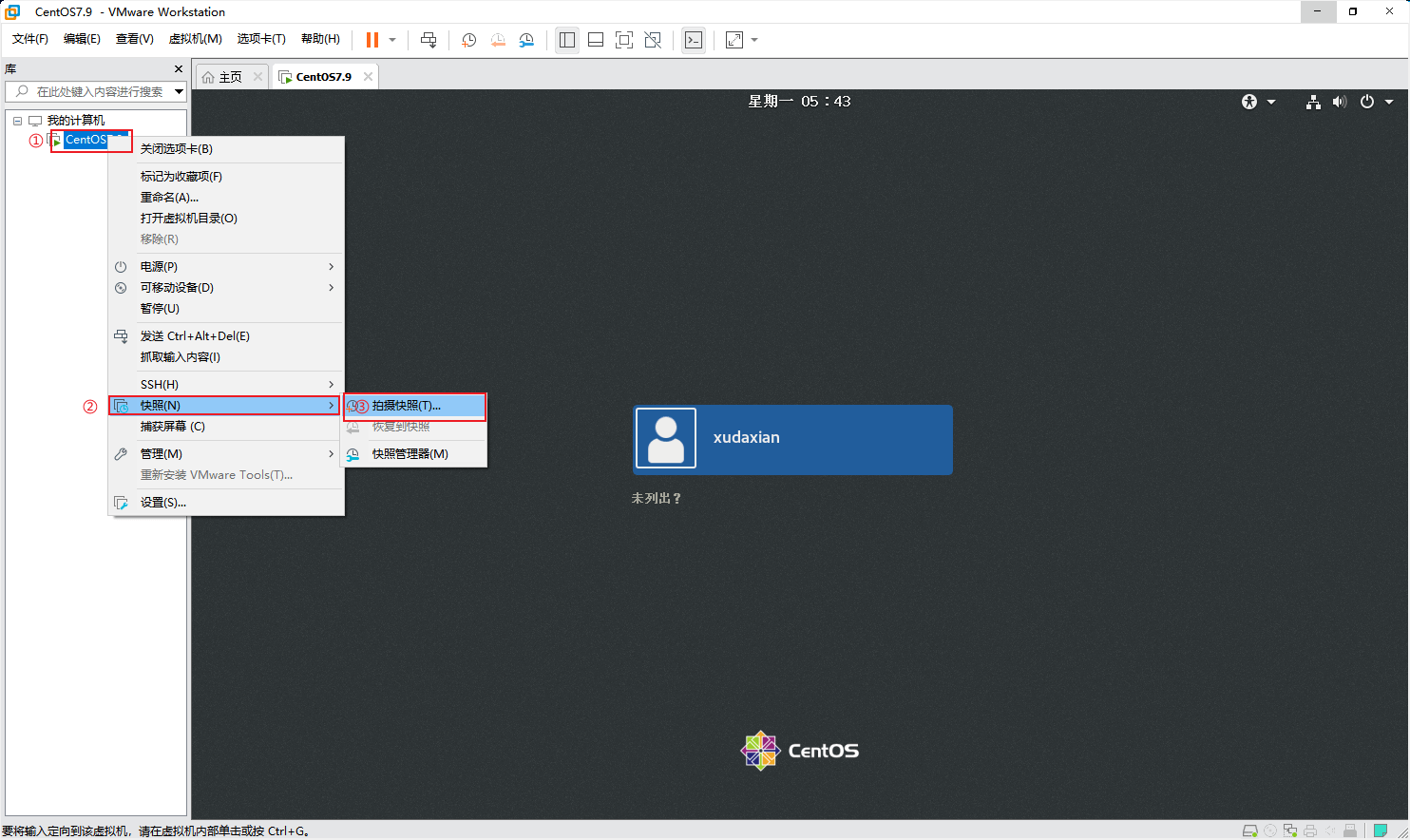This screenshot has height=840, width=1410.
Task: Collapse the 我的计算机 tree node
Action: tap(17, 121)
